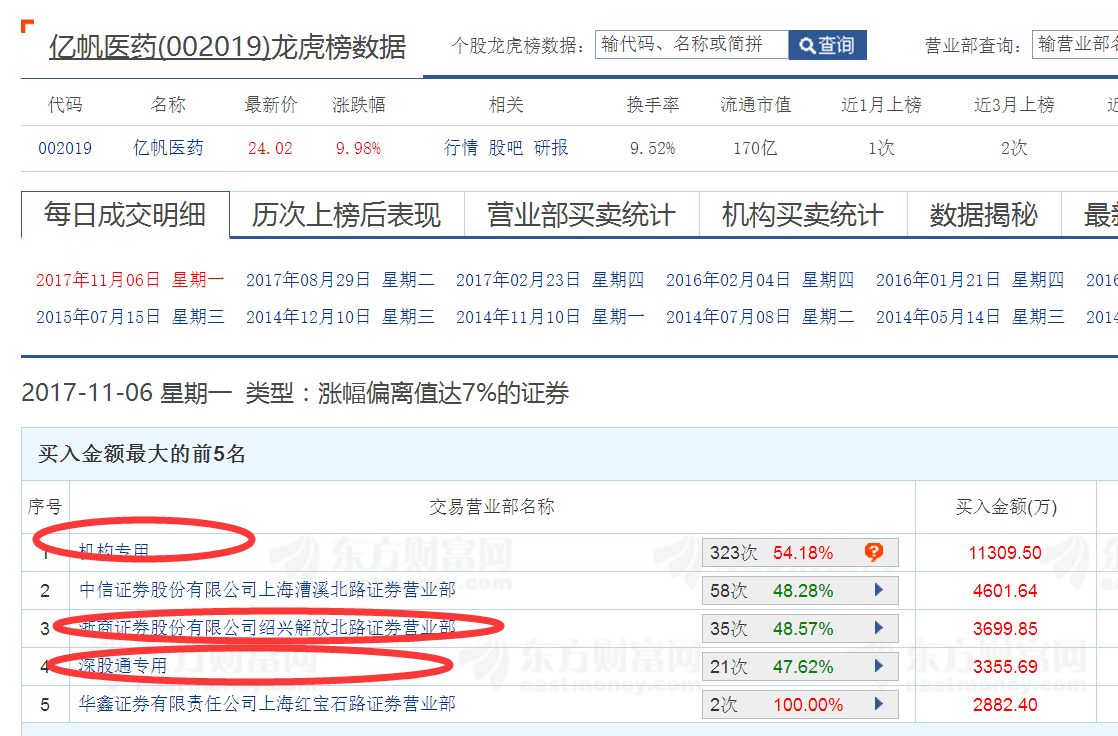Select date 2017年08月29日 星期二
Screen dimensions: 1118x736
[x=340, y=280]
